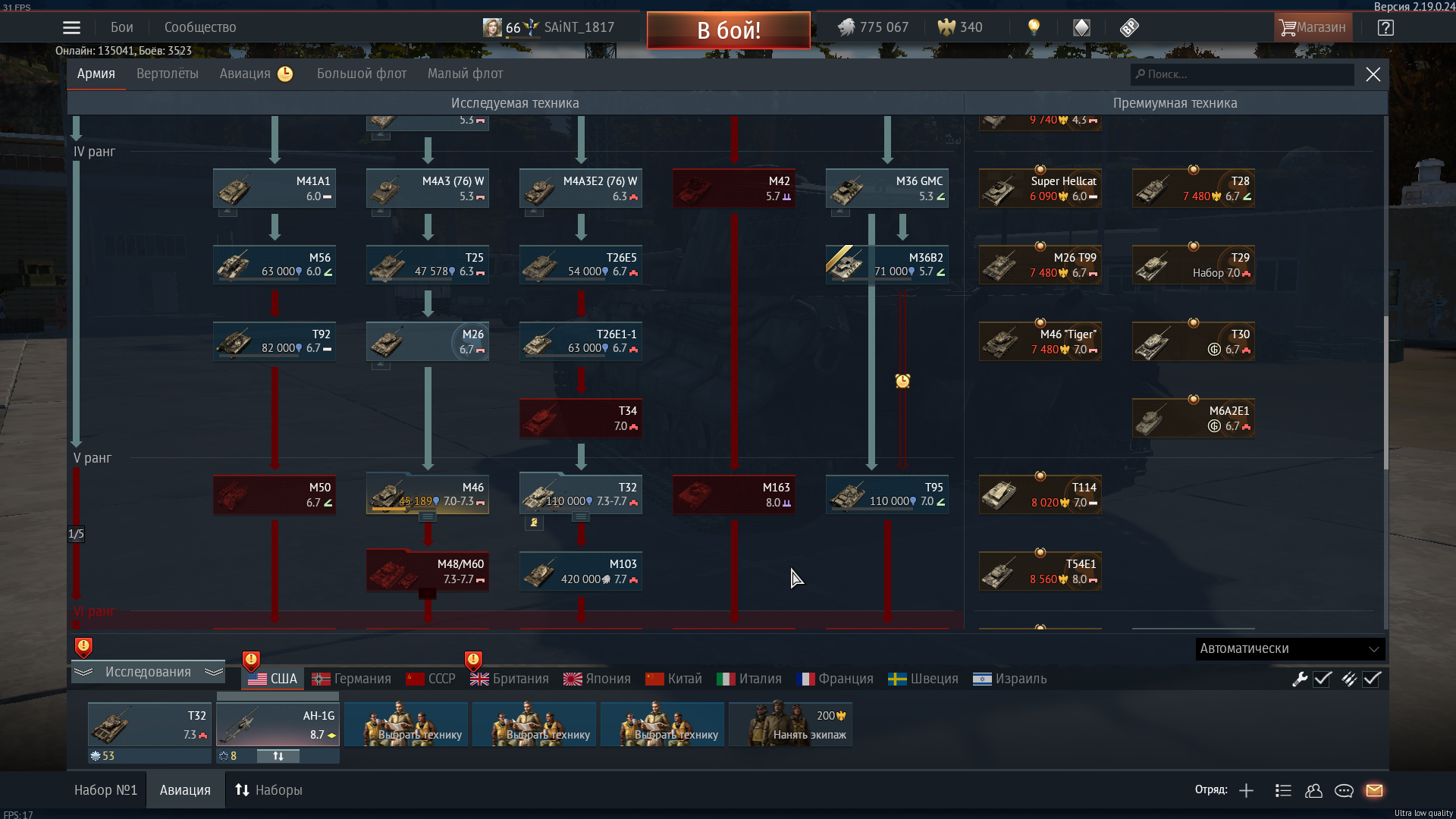The height and width of the screenshot is (819, 1456).
Task: Click the alarm clock marker under M36B2
Action: [902, 381]
